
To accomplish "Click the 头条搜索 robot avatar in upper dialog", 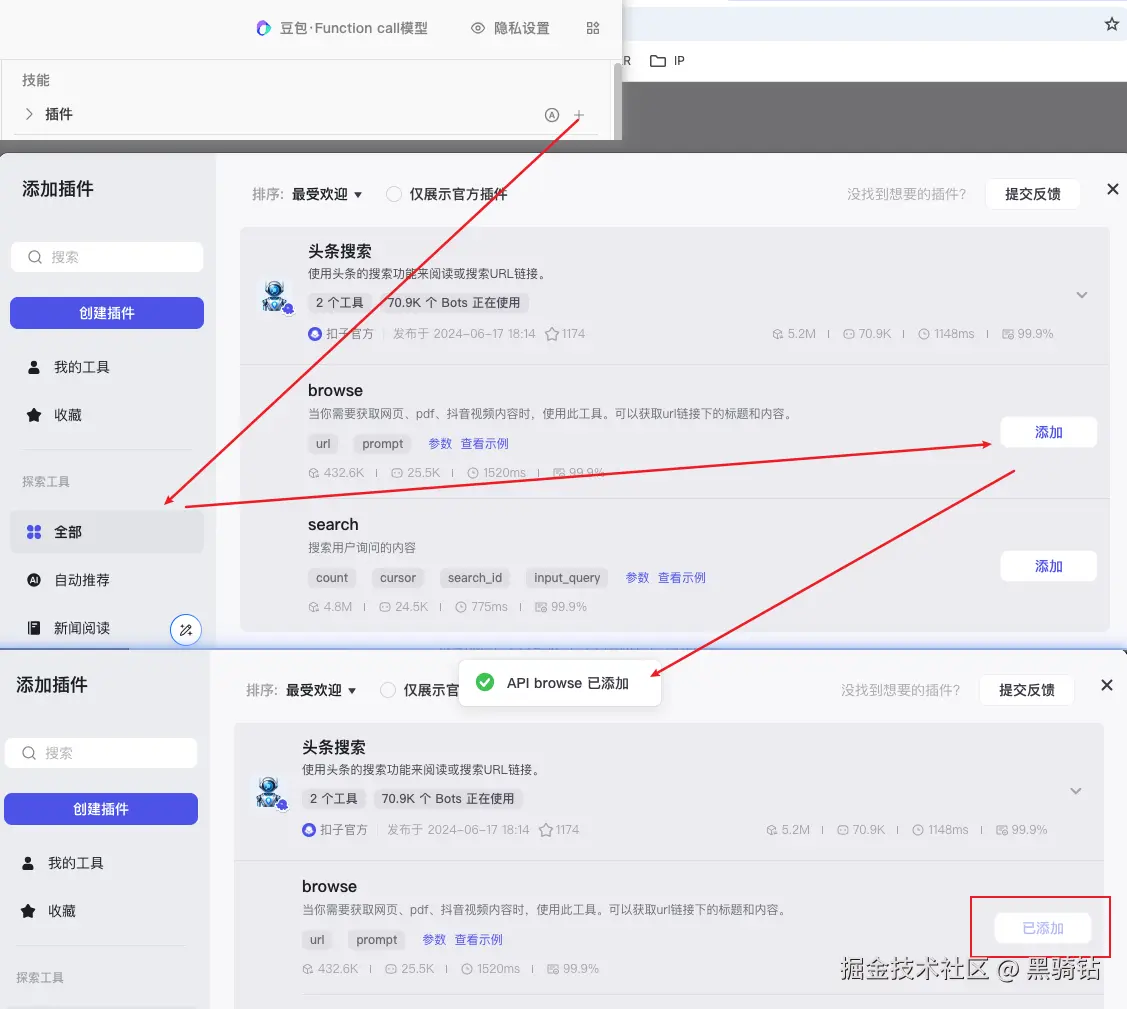I will coord(277,296).
